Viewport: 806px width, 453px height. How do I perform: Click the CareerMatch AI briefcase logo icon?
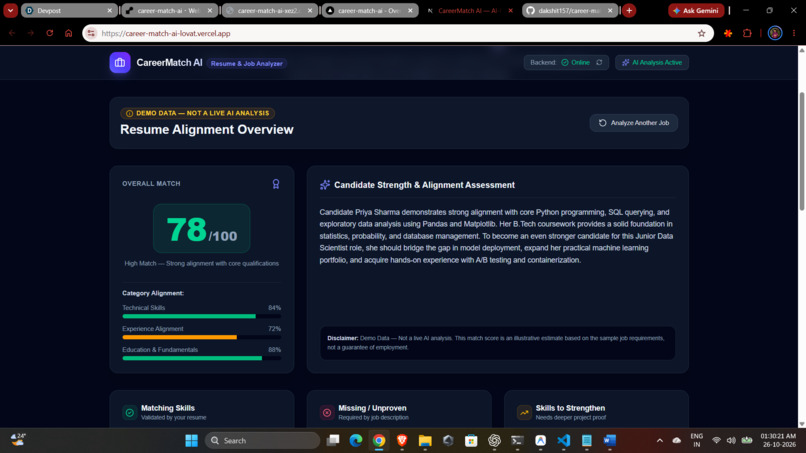tap(120, 63)
